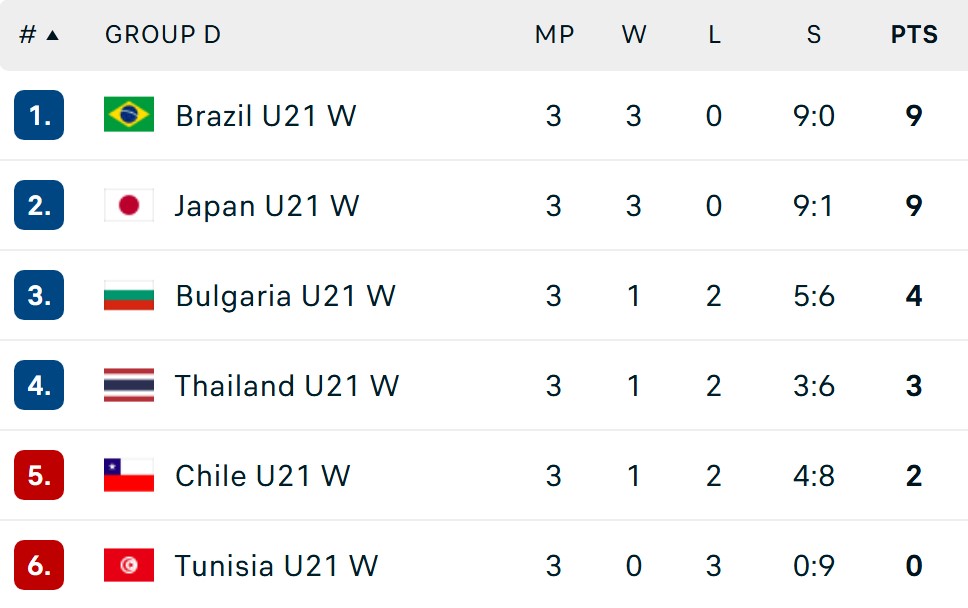Select the blue rank 1 badge
968x608 pixels.
tap(39, 115)
